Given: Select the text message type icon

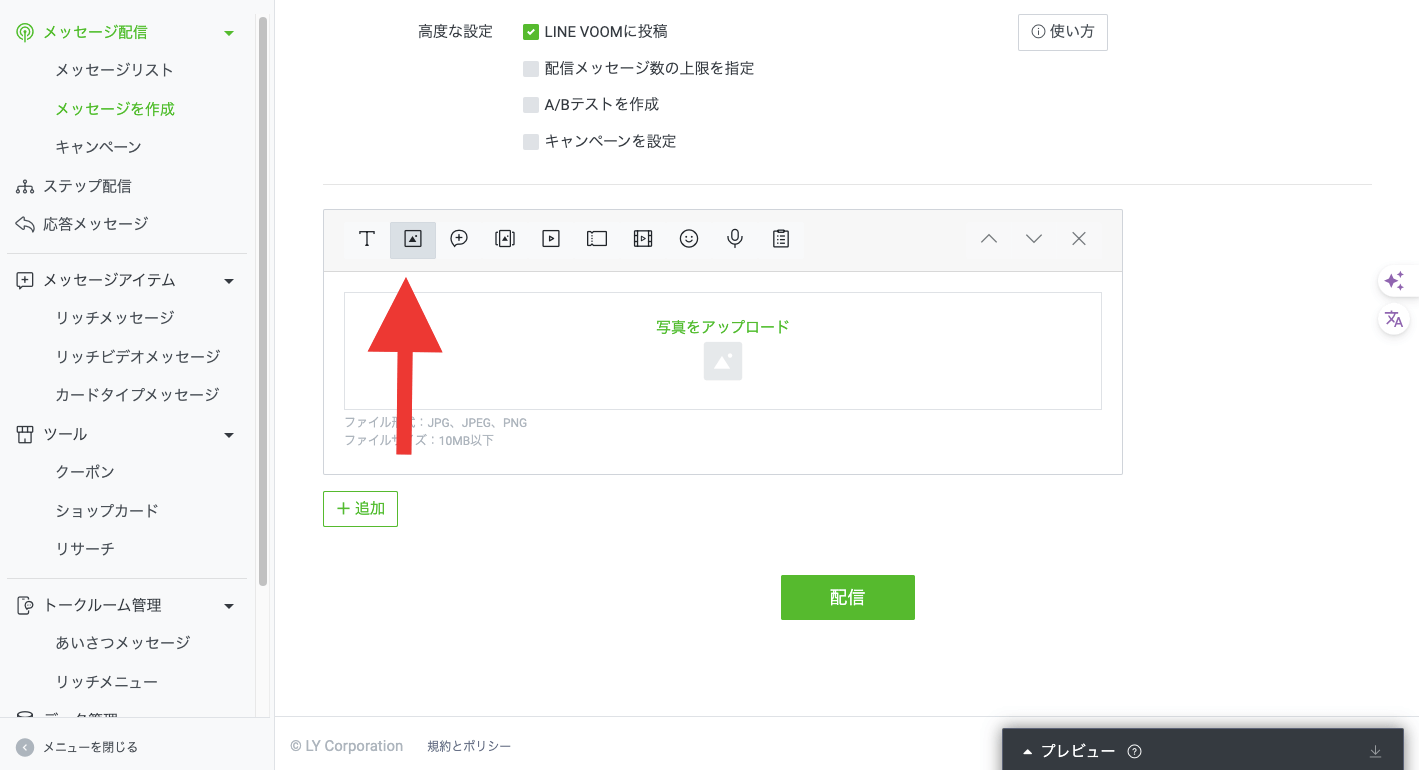Looking at the screenshot, I should [x=367, y=239].
